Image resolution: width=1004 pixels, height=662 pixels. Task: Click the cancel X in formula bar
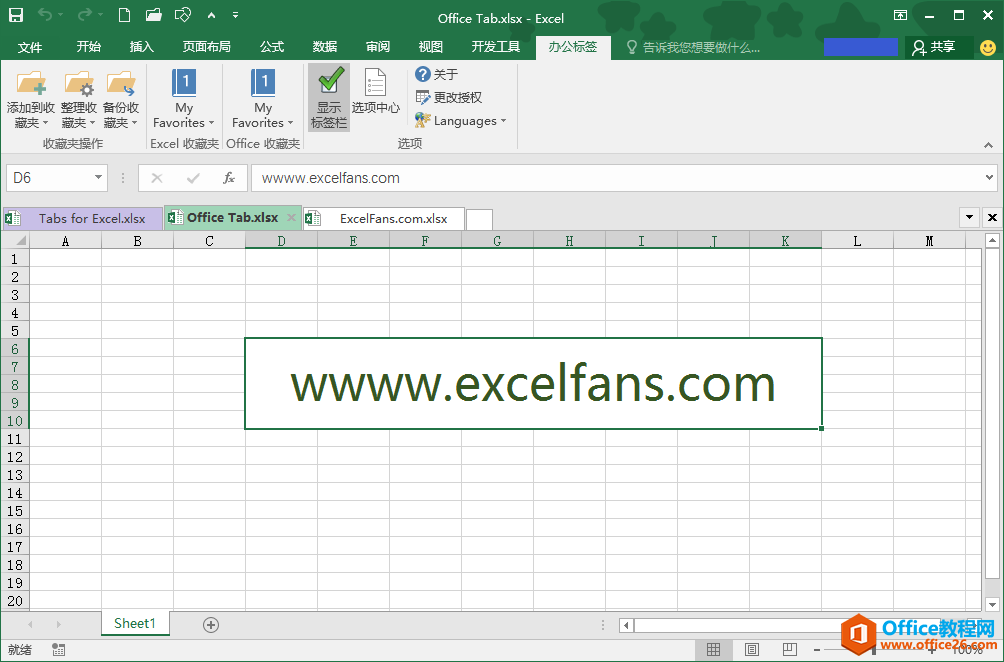click(x=157, y=178)
